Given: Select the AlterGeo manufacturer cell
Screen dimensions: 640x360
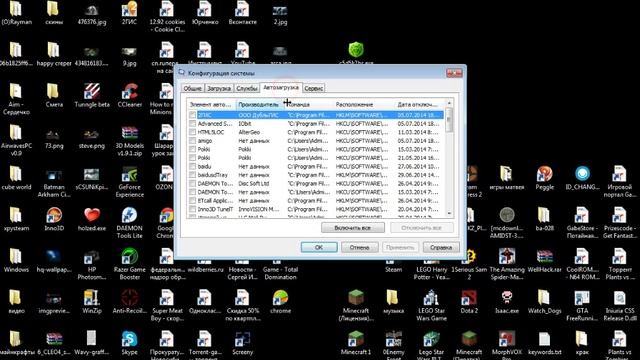Looking at the screenshot, I should tap(249, 132).
